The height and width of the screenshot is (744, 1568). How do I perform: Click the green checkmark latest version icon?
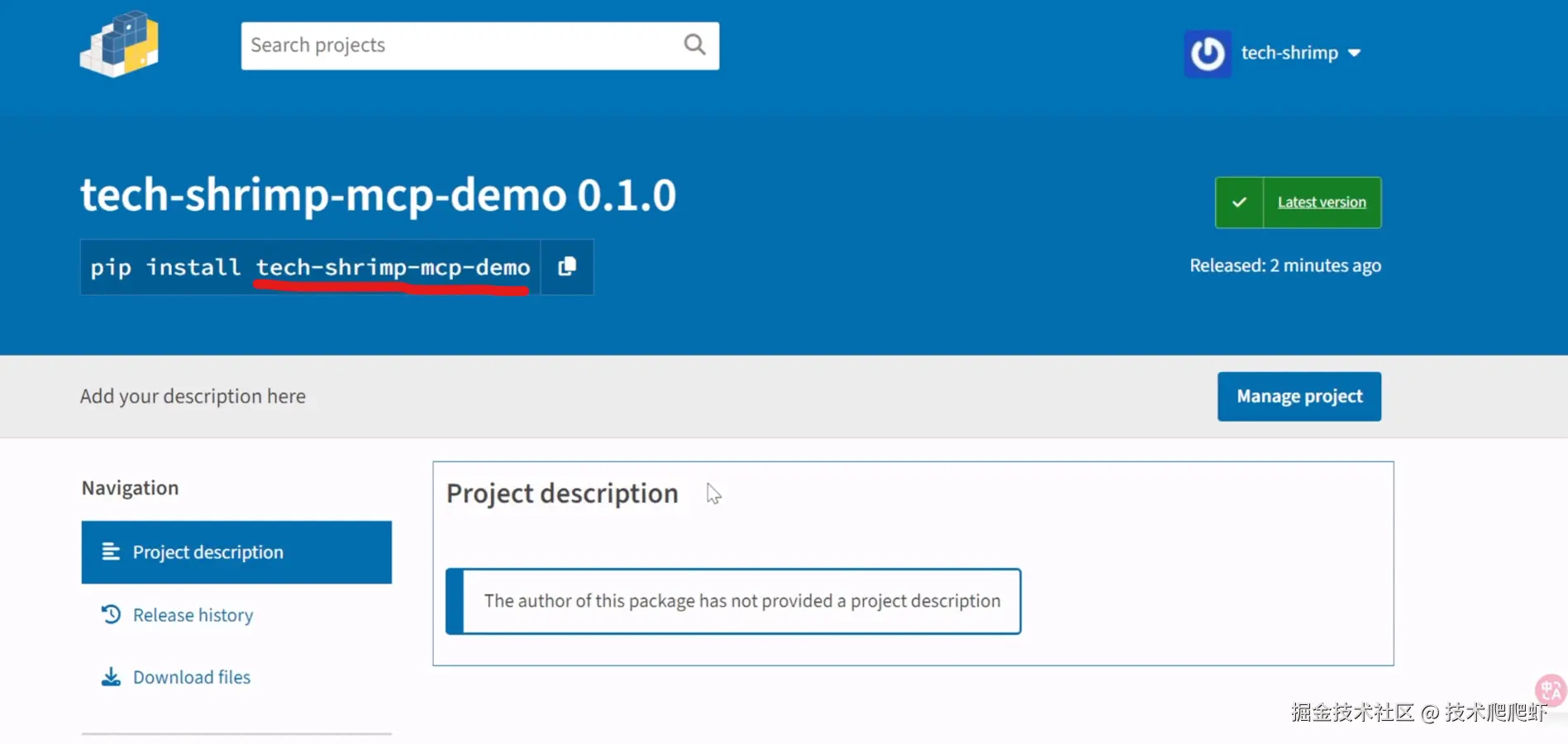(1239, 203)
